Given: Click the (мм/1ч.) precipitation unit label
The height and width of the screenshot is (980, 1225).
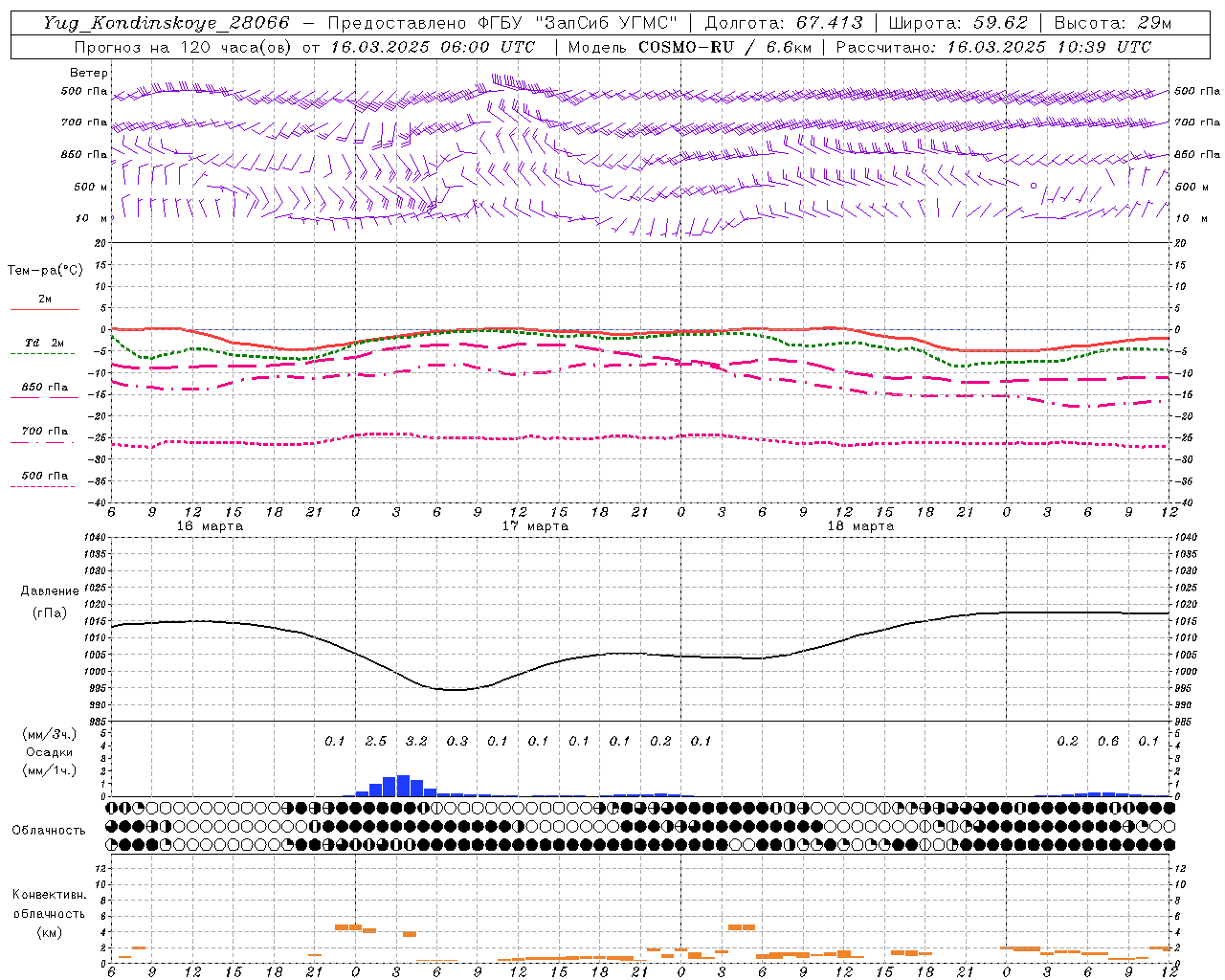Looking at the screenshot, I should [49, 770].
